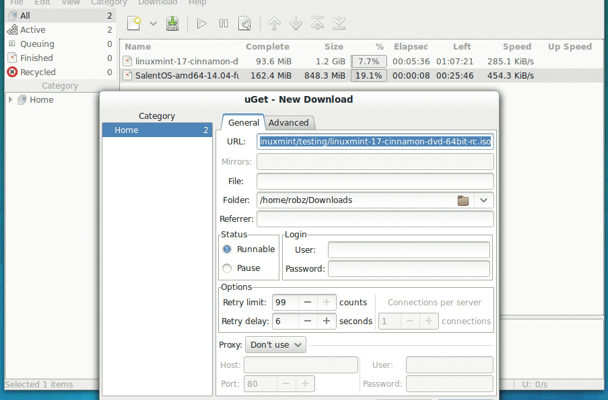Click the 7.7% progress bar
Screen dimensions: 608x400
point(369,61)
